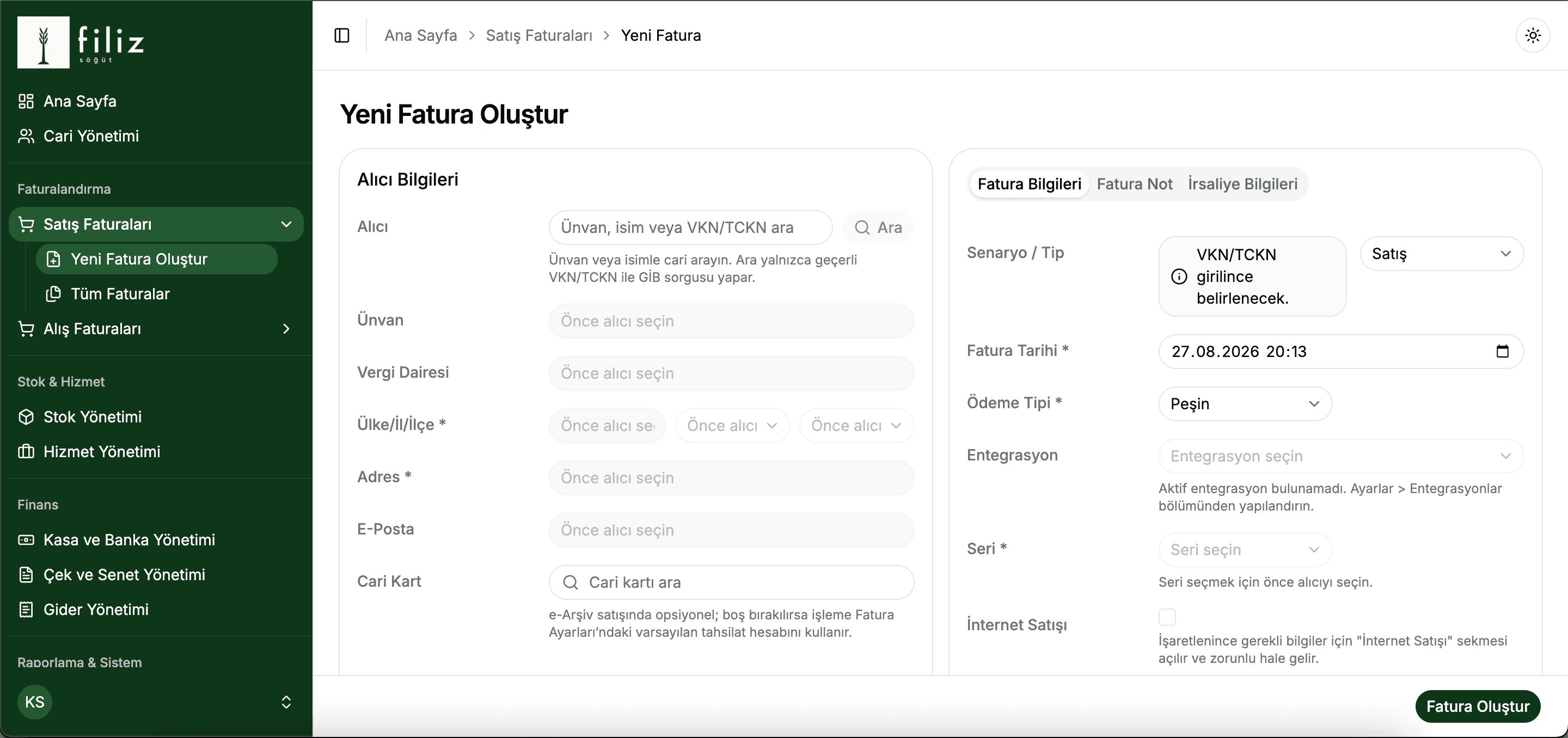Open Tüm Faturalar in the sidebar
This screenshot has height=738, width=1568.
coord(156,294)
